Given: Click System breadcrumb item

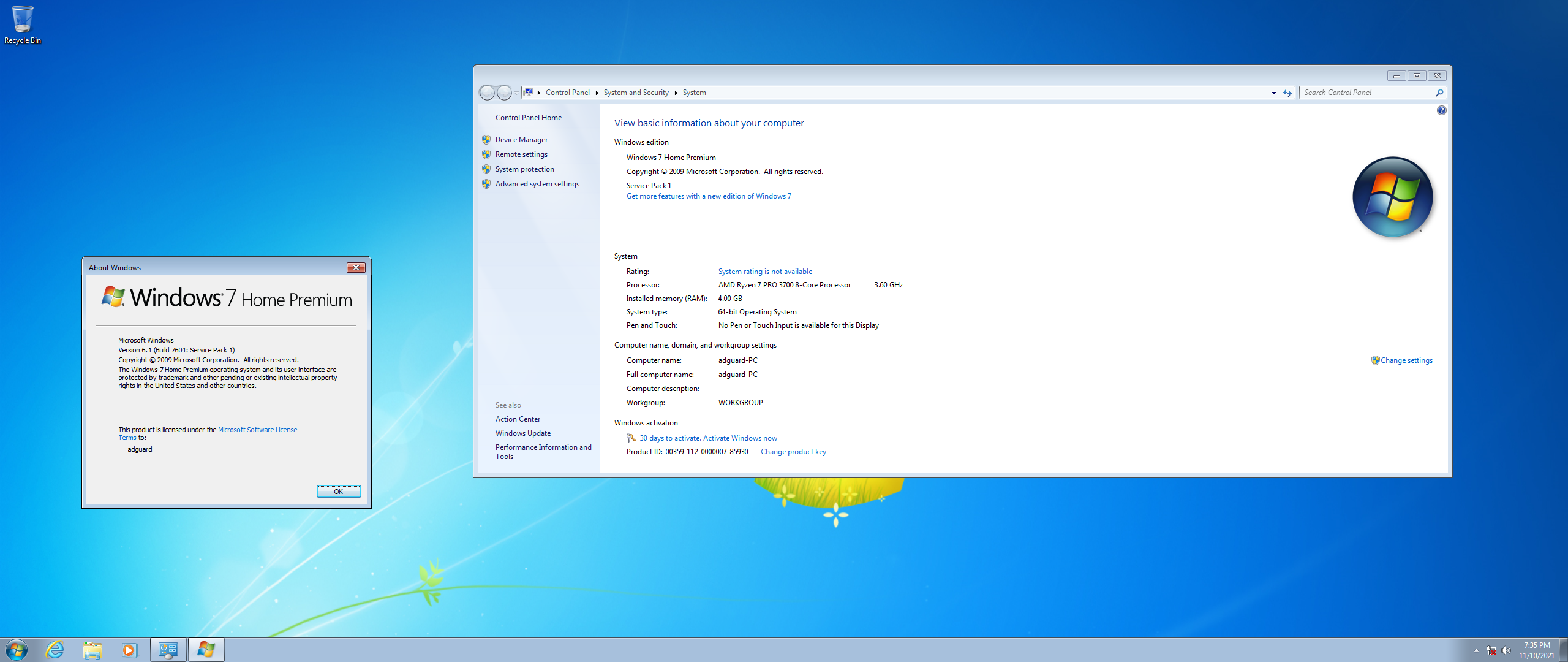Looking at the screenshot, I should [x=694, y=93].
